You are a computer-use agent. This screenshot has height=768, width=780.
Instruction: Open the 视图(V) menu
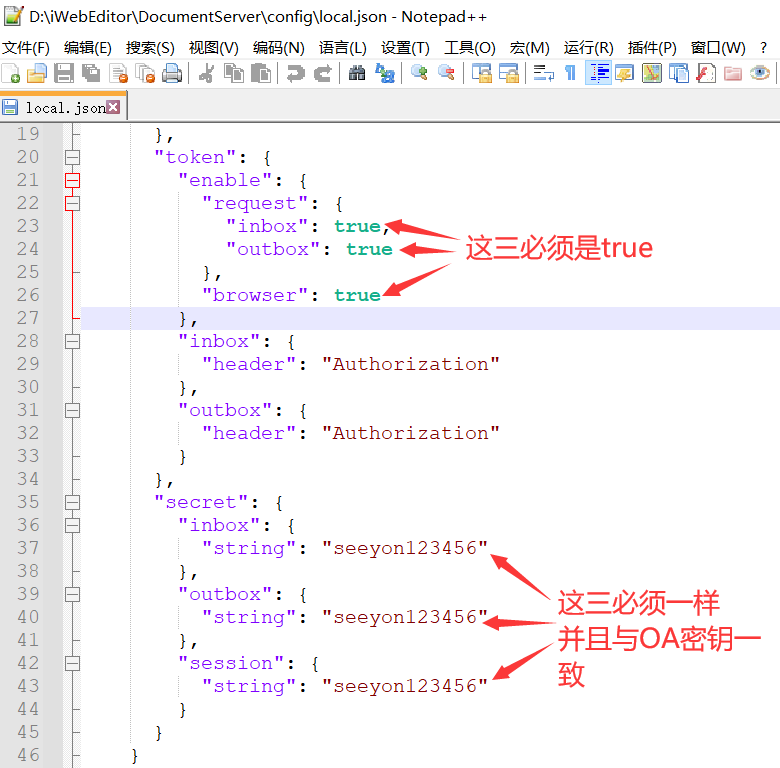(x=213, y=48)
